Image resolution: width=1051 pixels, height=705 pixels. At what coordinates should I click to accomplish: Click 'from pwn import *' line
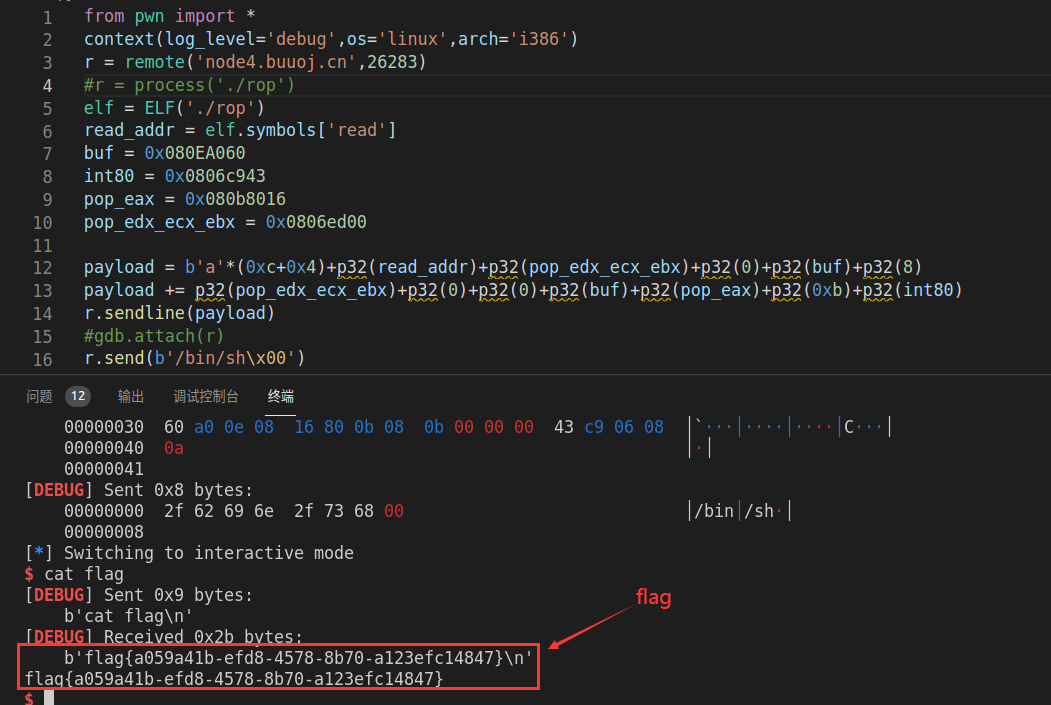pyautogui.click(x=169, y=16)
